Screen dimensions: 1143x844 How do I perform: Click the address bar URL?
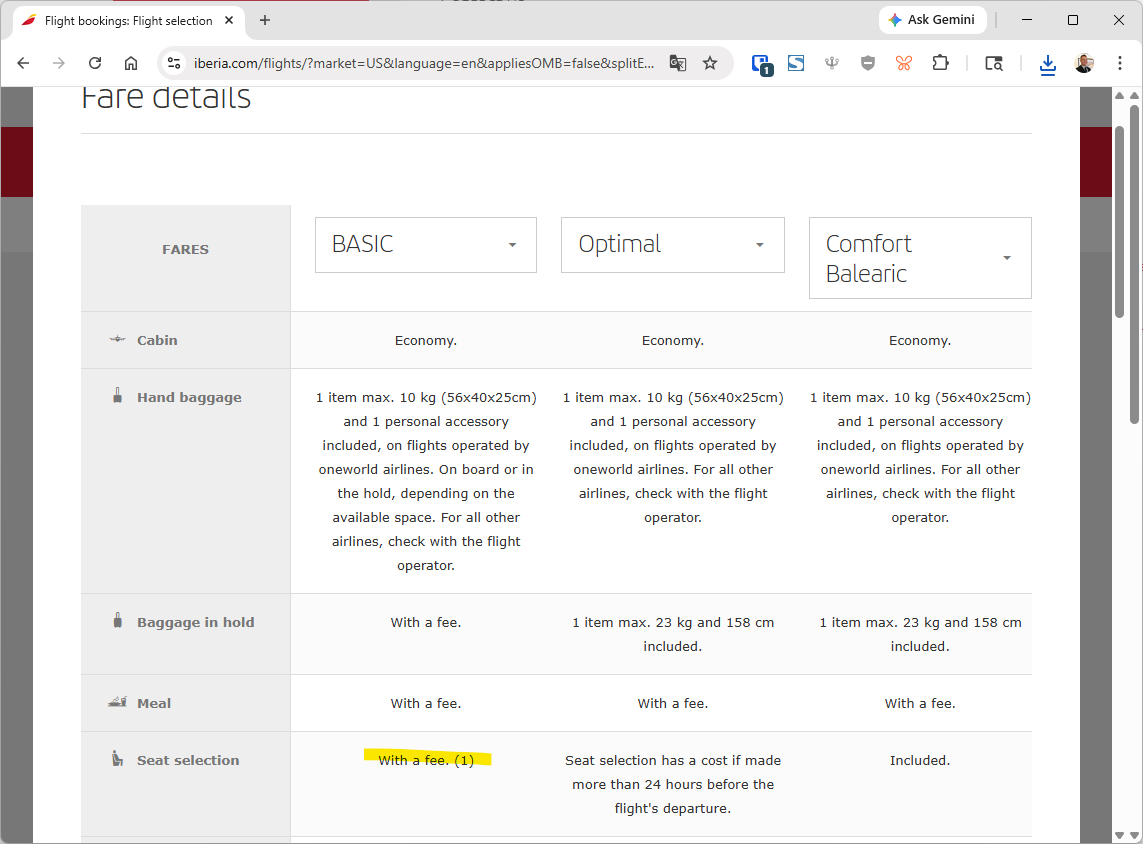click(x=423, y=63)
